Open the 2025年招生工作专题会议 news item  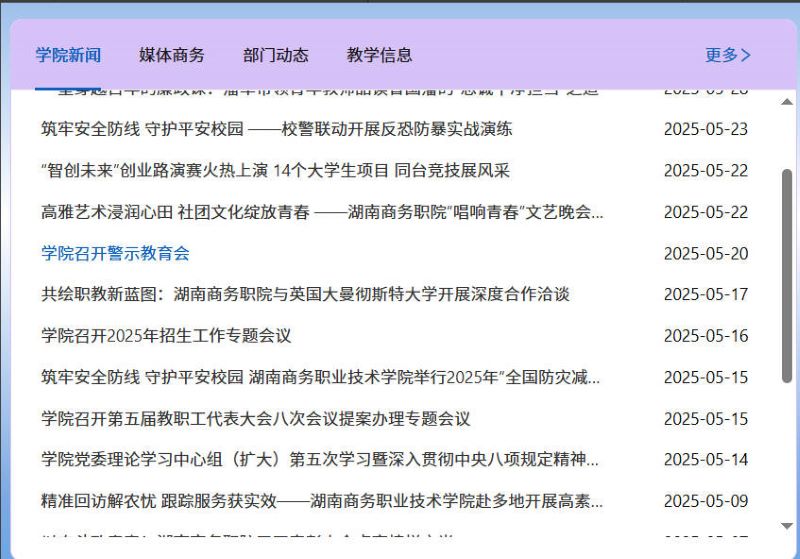pyautogui.click(x=166, y=336)
